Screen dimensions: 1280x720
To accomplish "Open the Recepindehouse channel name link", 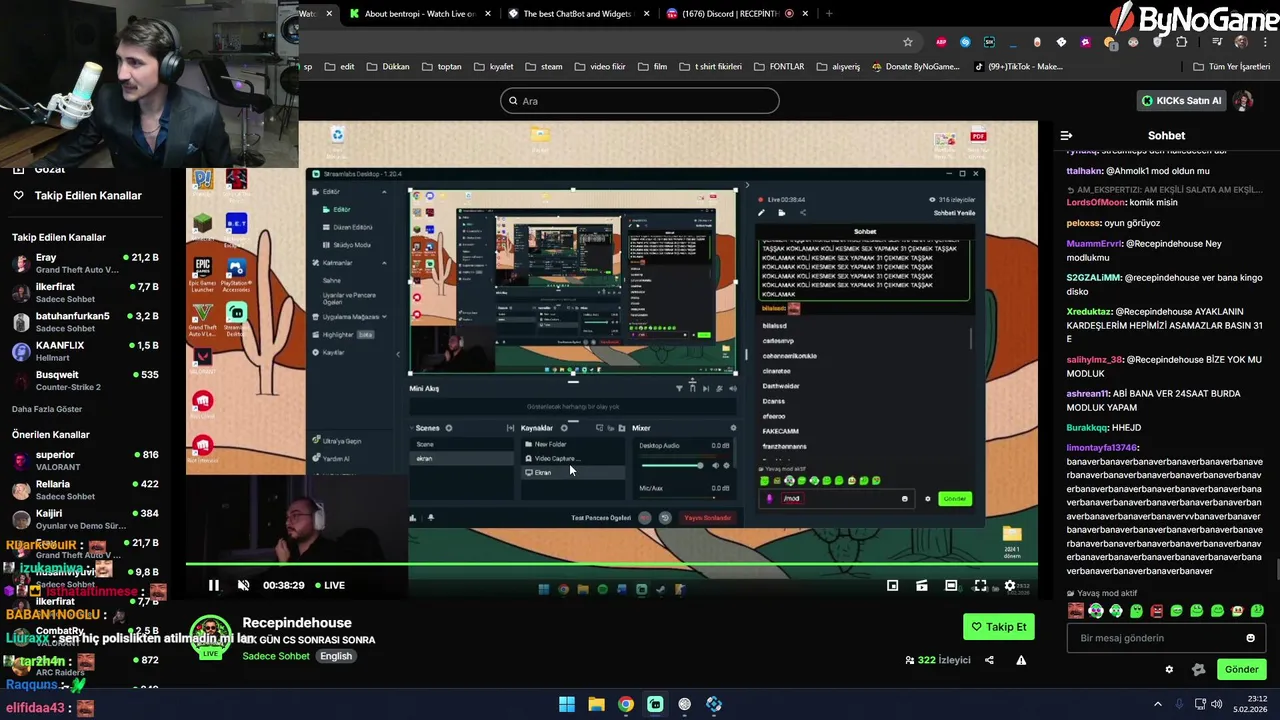I will (297, 622).
